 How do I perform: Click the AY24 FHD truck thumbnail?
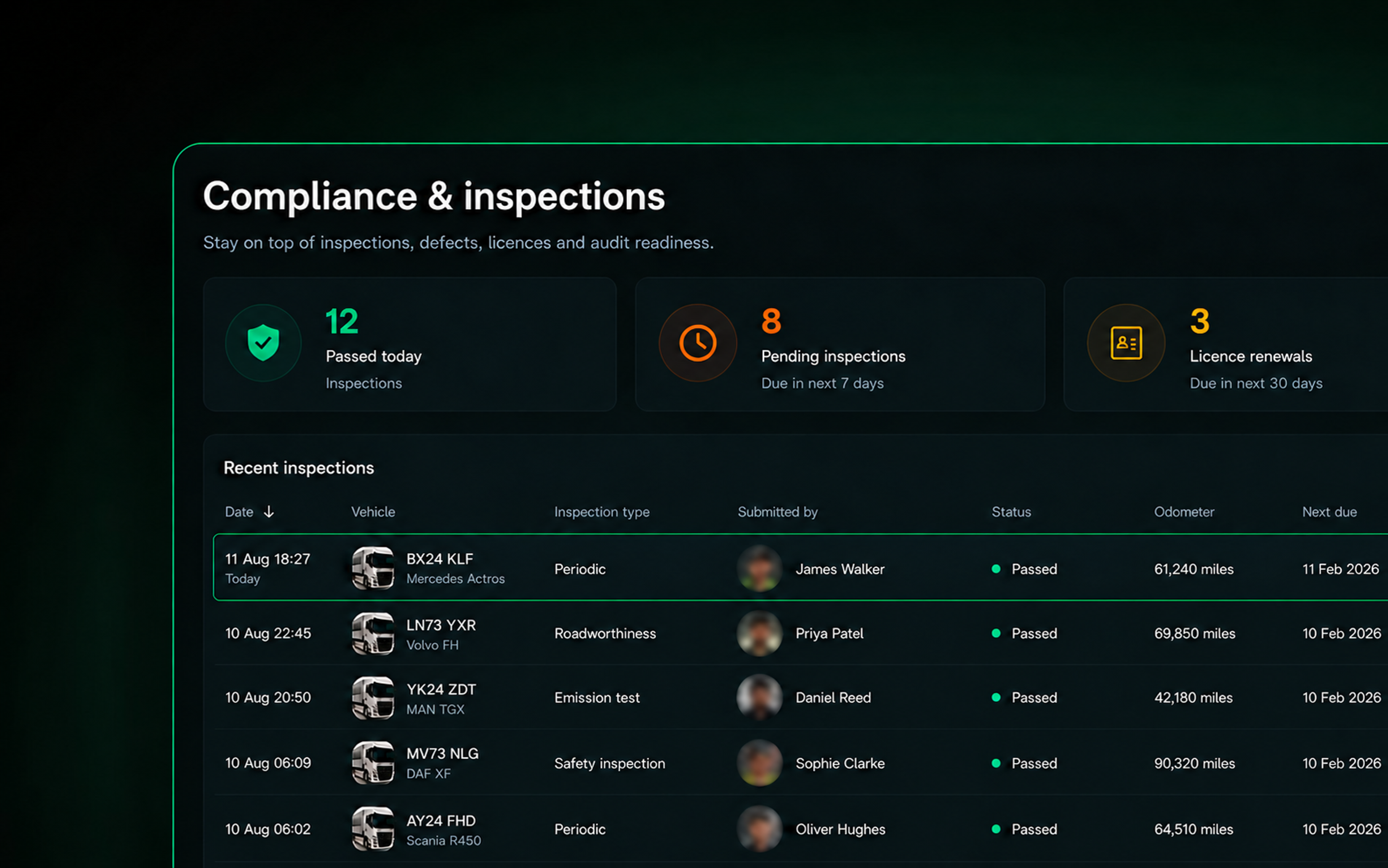373,828
